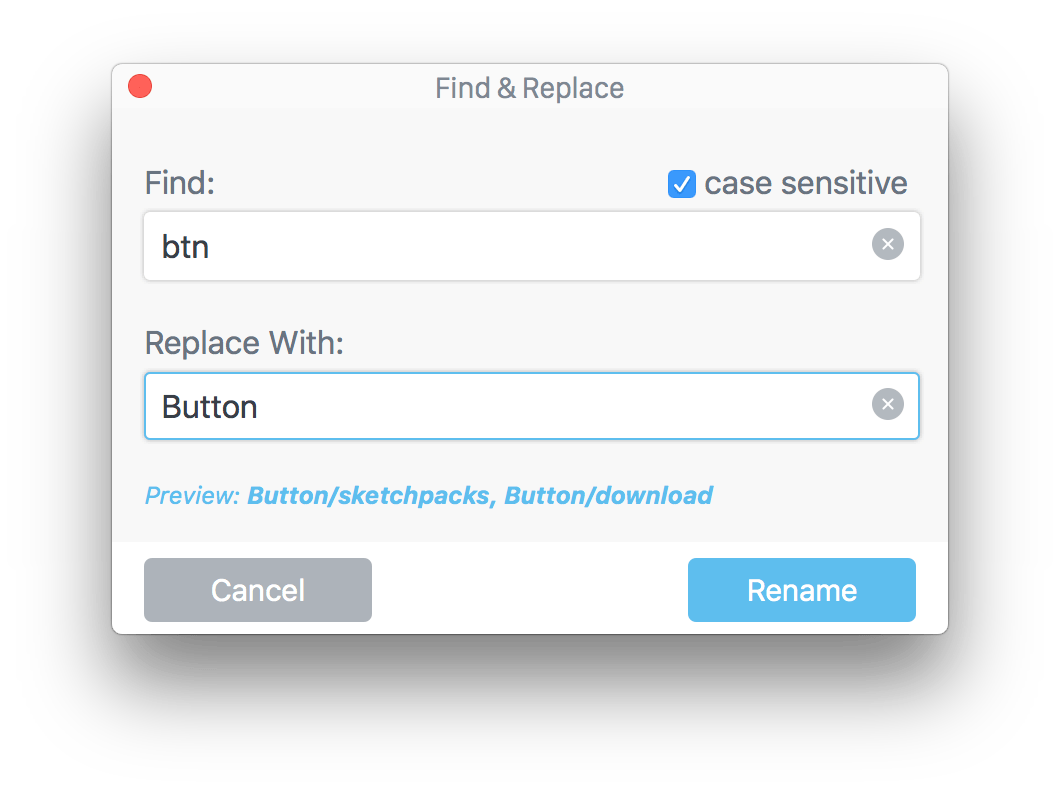Click the "Preview:" label
The height and width of the screenshot is (794, 1060).
point(193,495)
